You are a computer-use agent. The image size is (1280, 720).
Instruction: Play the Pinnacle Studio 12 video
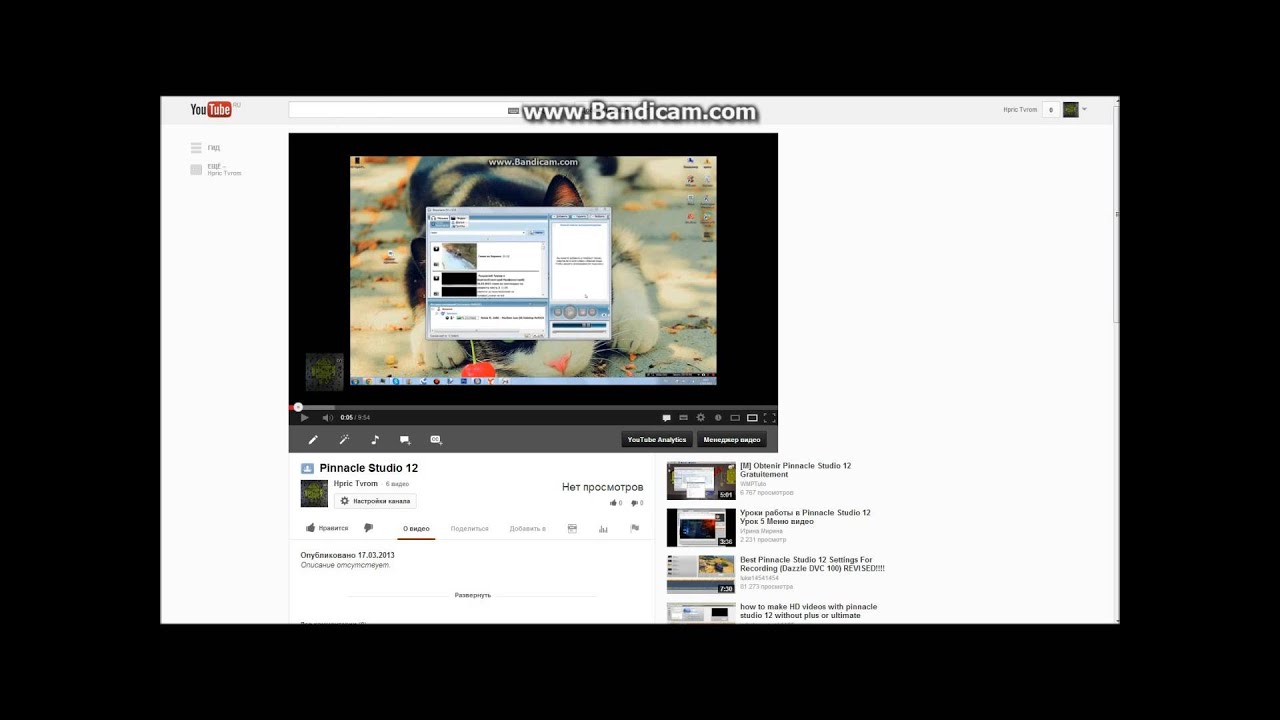click(x=305, y=418)
